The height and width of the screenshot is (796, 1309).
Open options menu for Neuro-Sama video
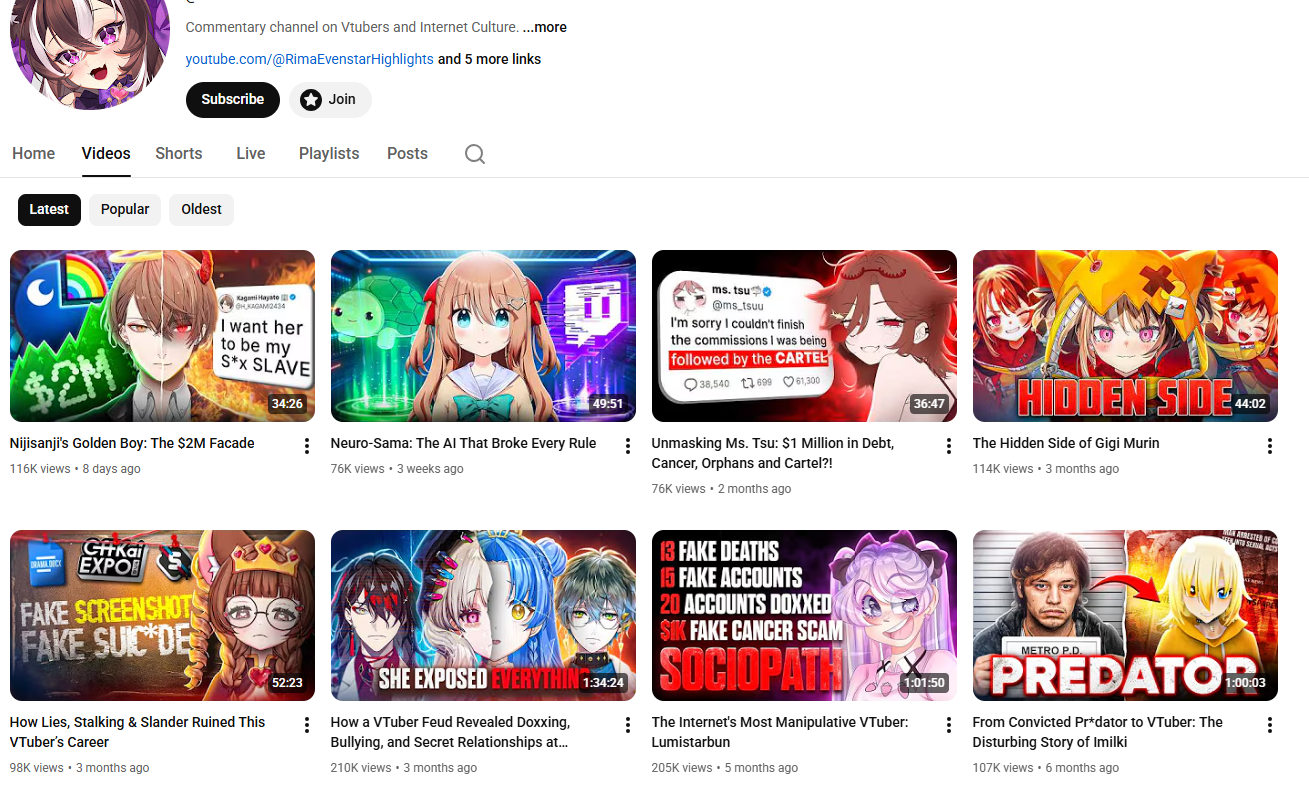coord(628,446)
